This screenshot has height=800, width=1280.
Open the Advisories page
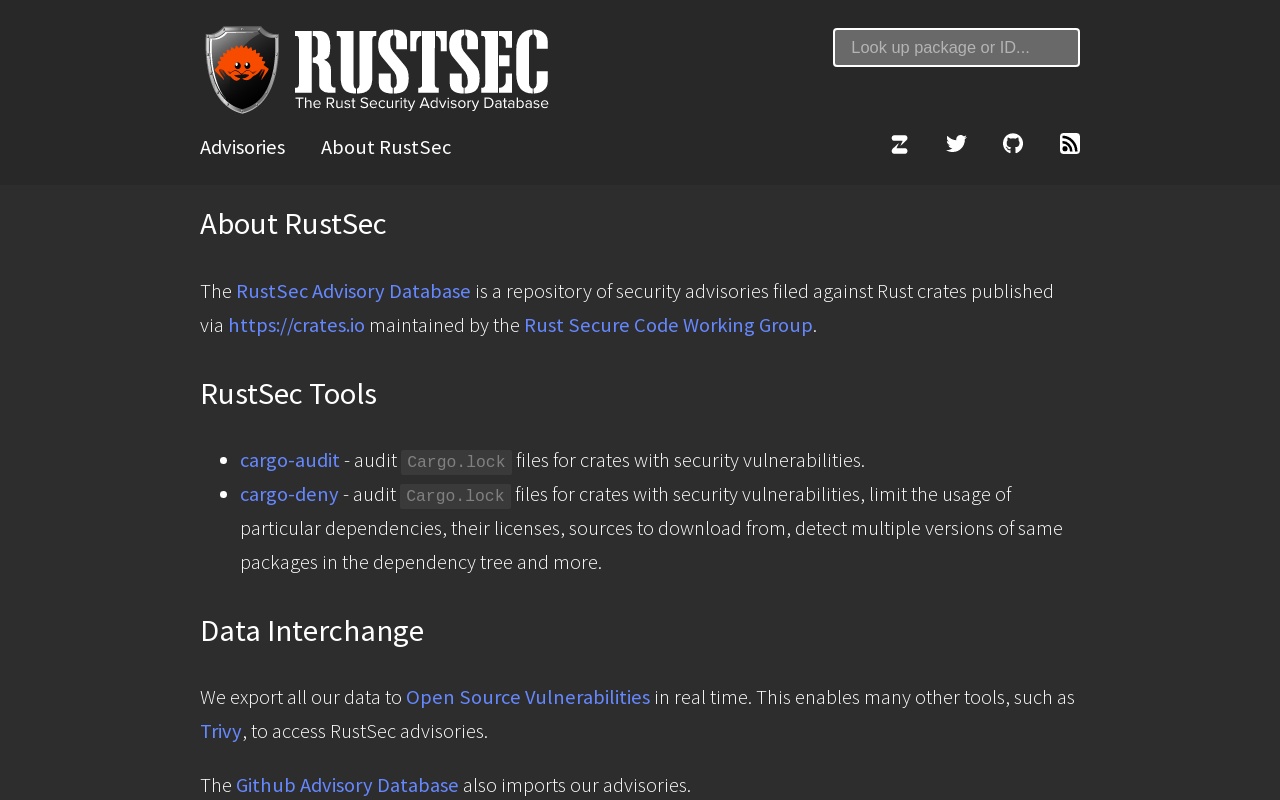(x=242, y=147)
